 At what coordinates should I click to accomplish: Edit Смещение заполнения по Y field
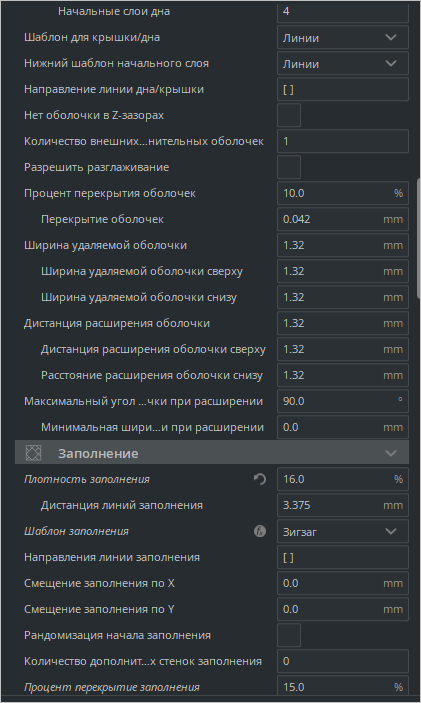tap(343, 609)
